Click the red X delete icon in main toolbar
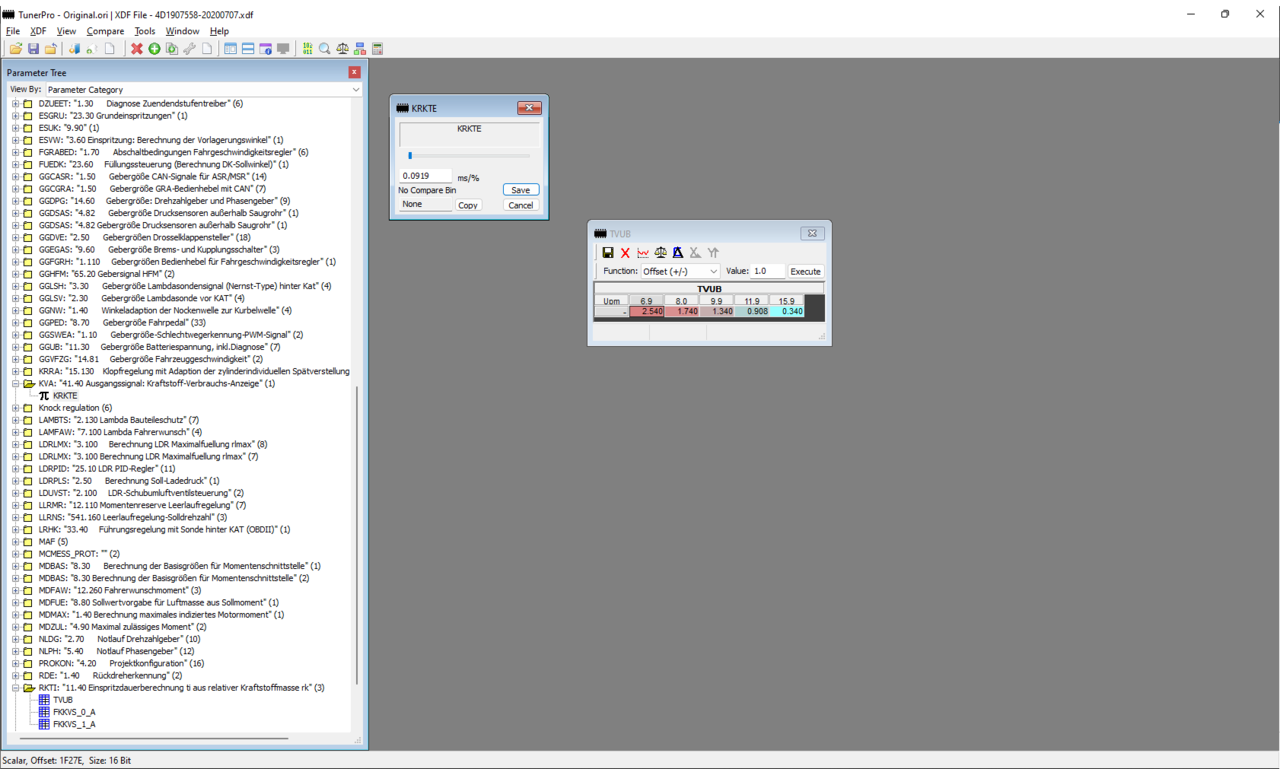The image size is (1280, 769). (137, 49)
